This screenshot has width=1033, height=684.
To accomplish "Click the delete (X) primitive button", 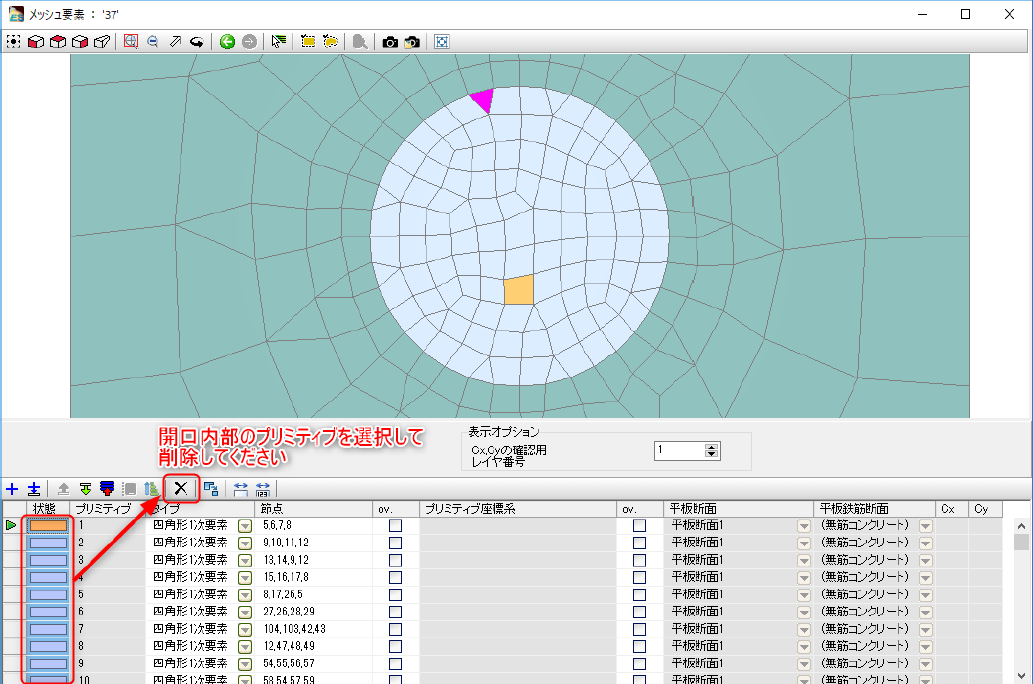I will 180,488.
